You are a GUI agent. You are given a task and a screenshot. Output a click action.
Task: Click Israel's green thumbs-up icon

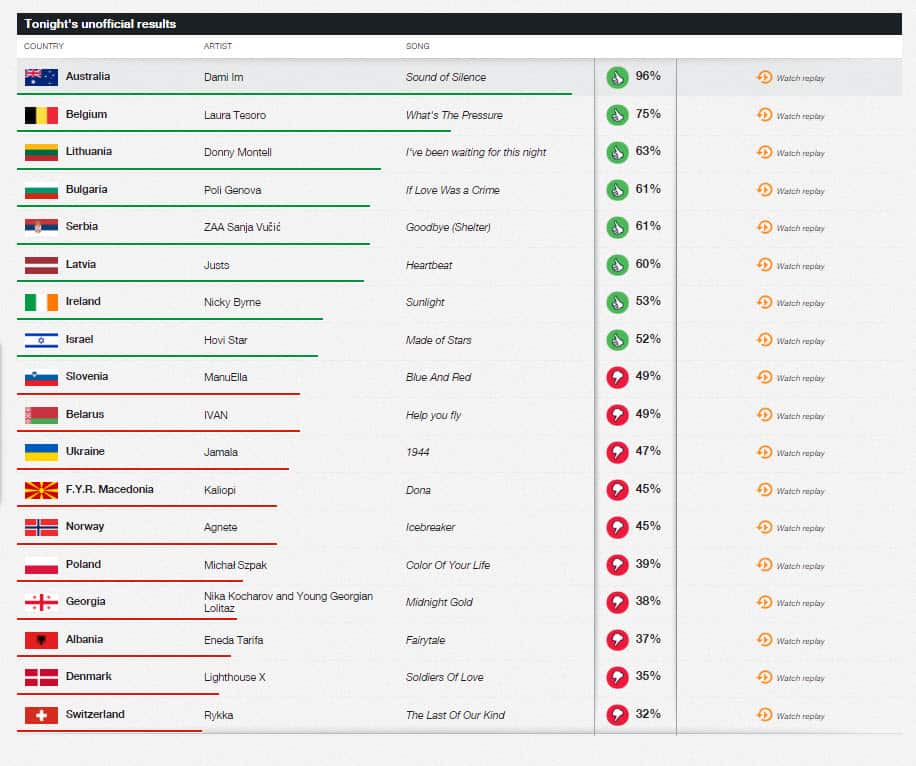coord(617,340)
